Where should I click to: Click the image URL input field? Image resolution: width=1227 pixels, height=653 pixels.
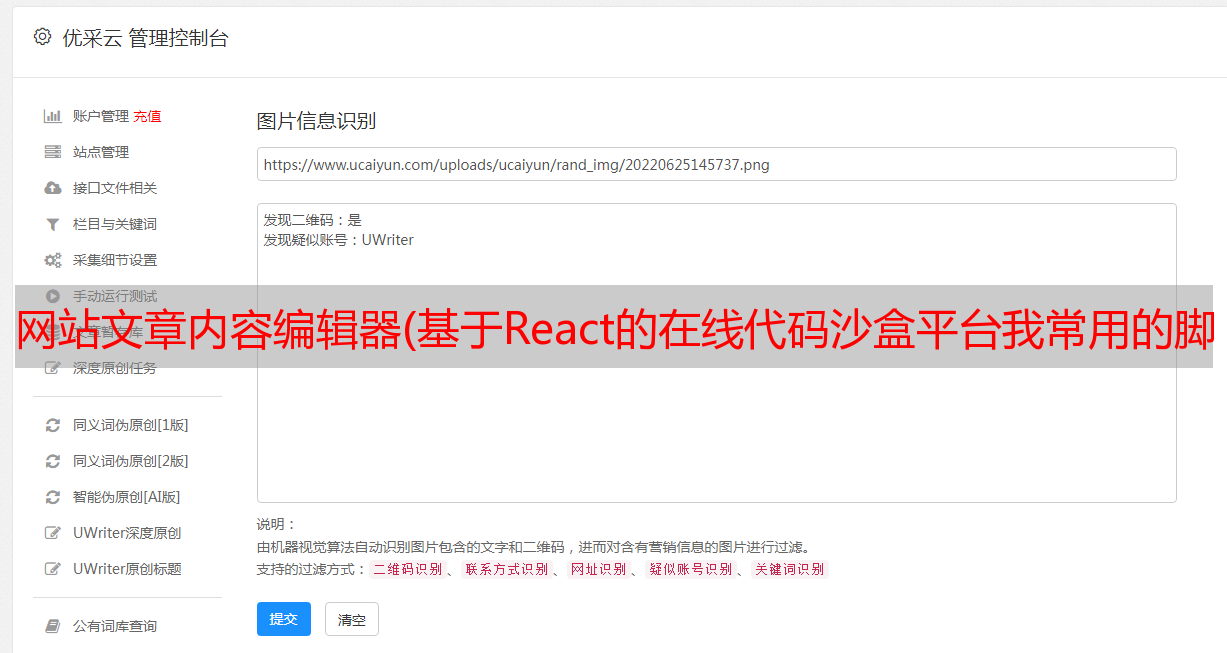[x=716, y=164]
